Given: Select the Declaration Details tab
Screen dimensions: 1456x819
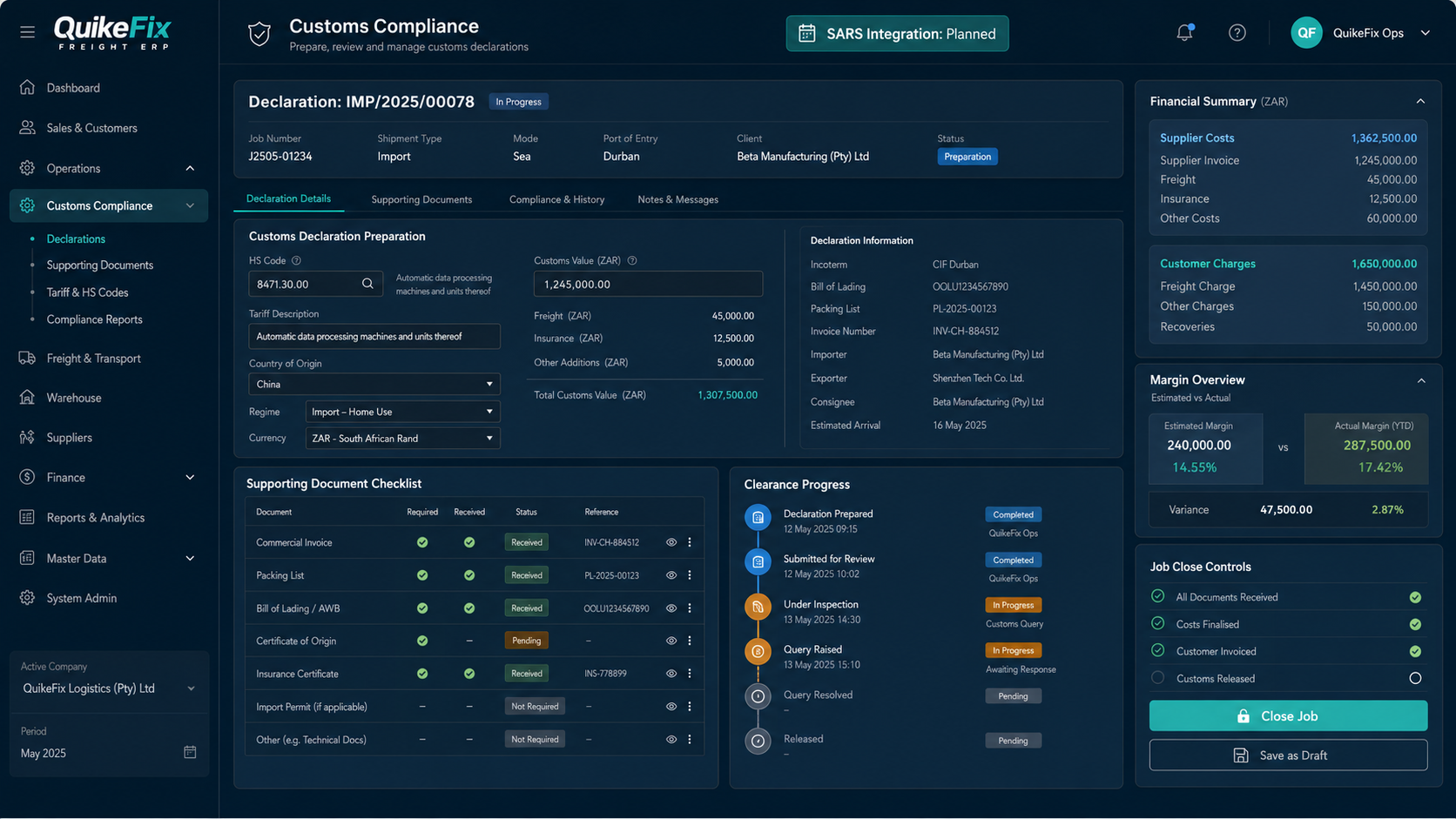Looking at the screenshot, I should click(288, 198).
